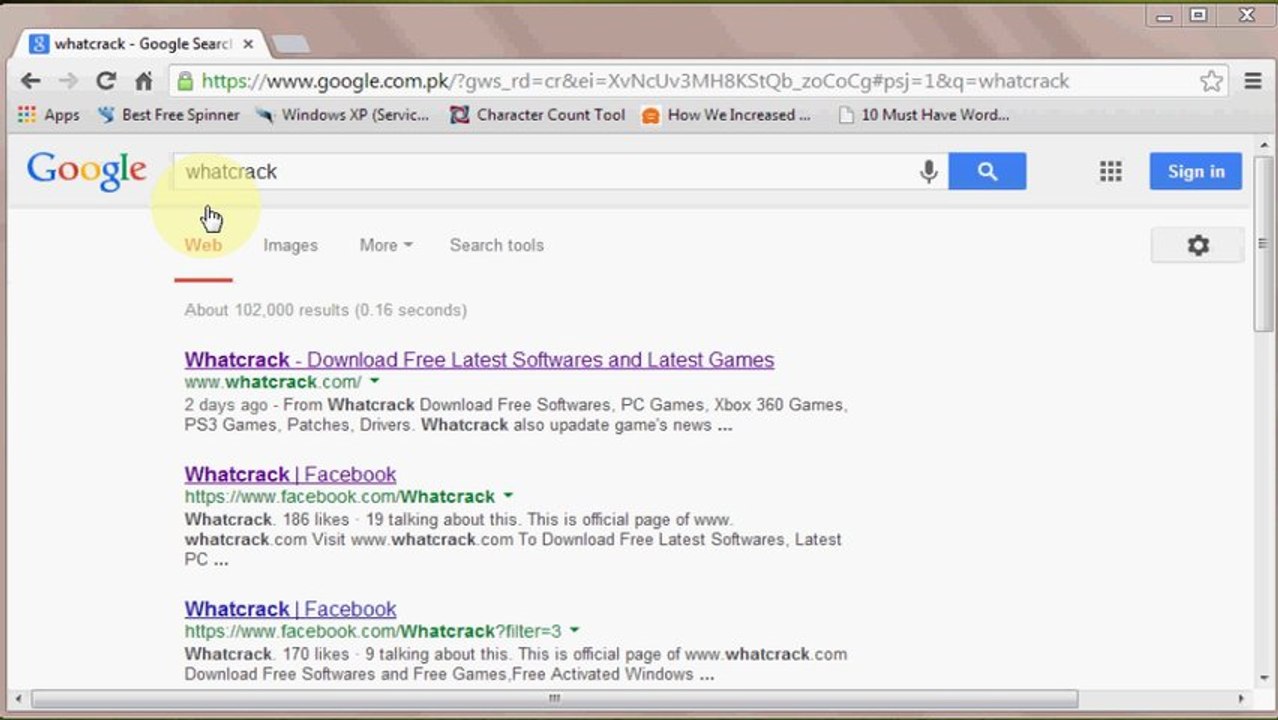Click the Google logo
The image size is (1278, 720).
(x=87, y=172)
